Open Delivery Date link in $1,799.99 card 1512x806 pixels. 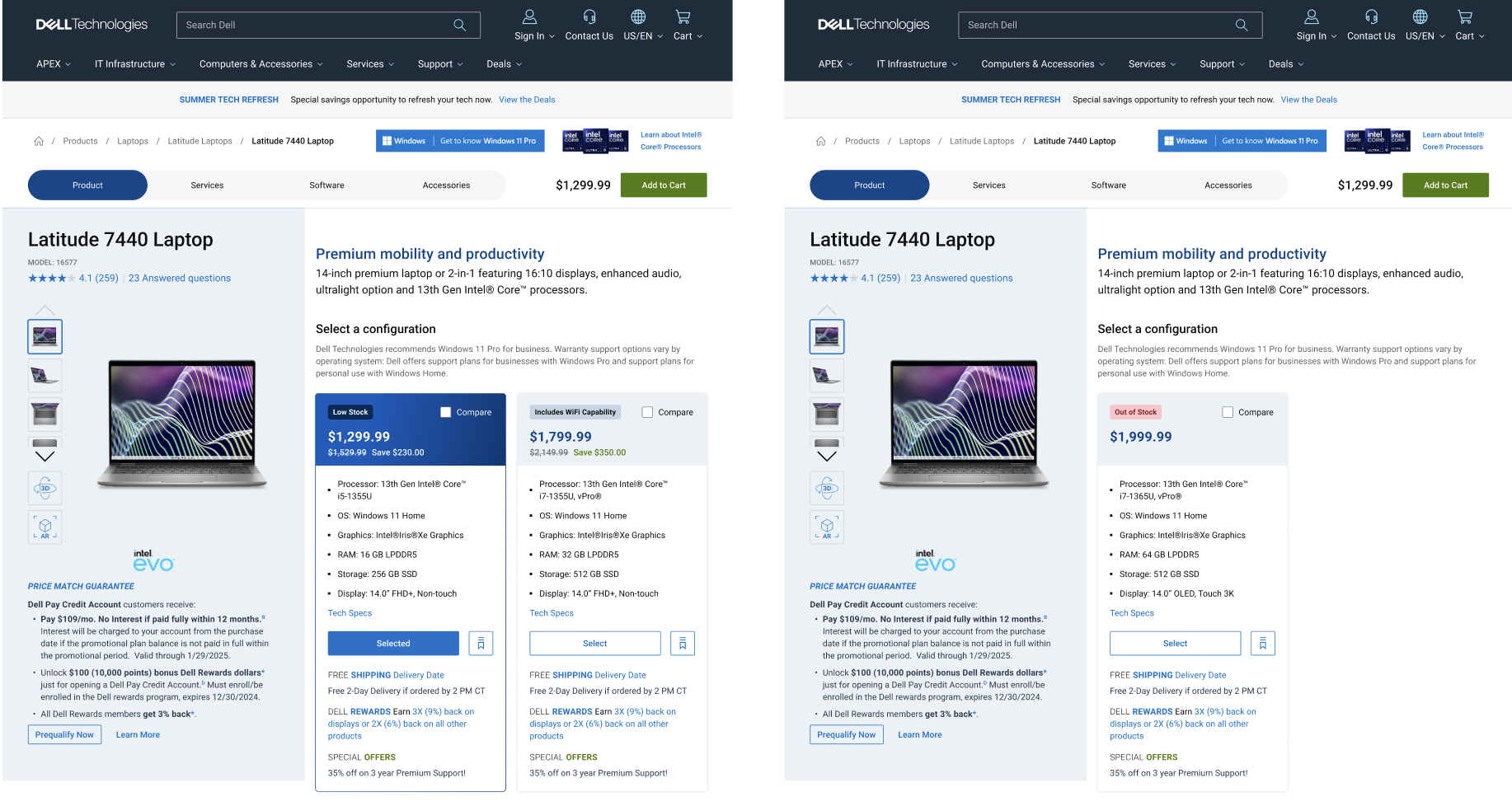point(620,675)
